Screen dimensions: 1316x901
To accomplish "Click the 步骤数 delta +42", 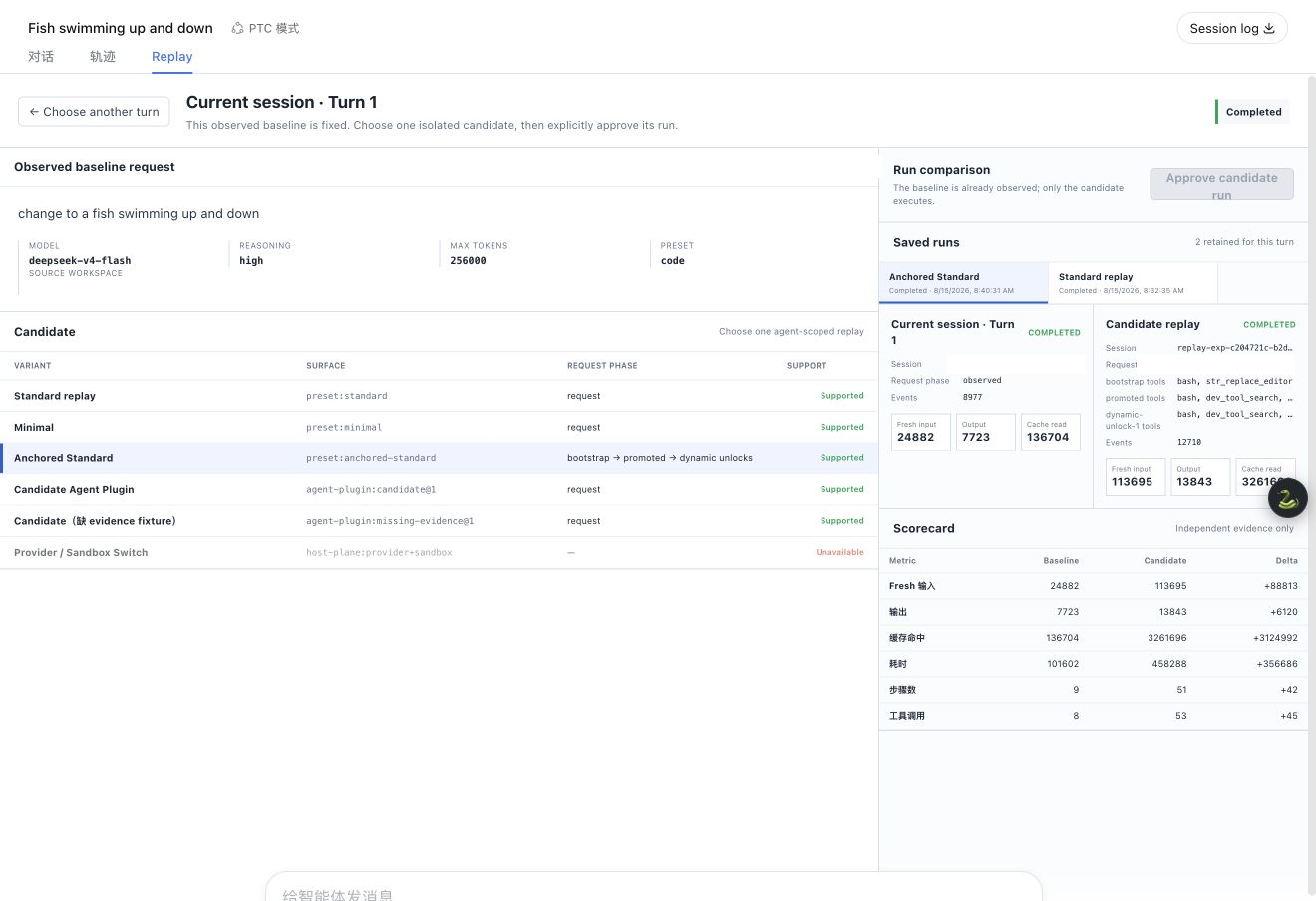I will pyautogui.click(x=1289, y=690).
